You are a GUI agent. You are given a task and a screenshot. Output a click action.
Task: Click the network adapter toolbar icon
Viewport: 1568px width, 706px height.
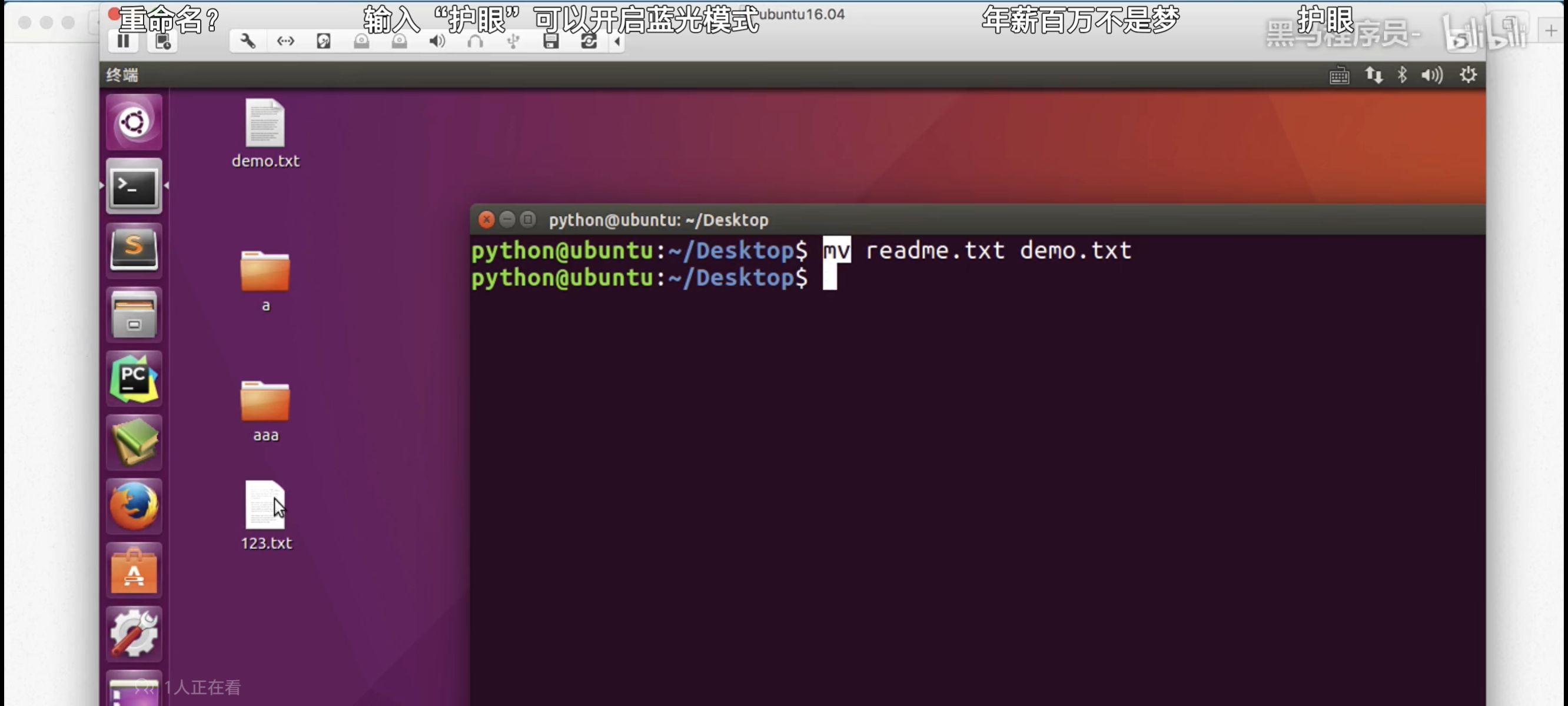click(285, 41)
